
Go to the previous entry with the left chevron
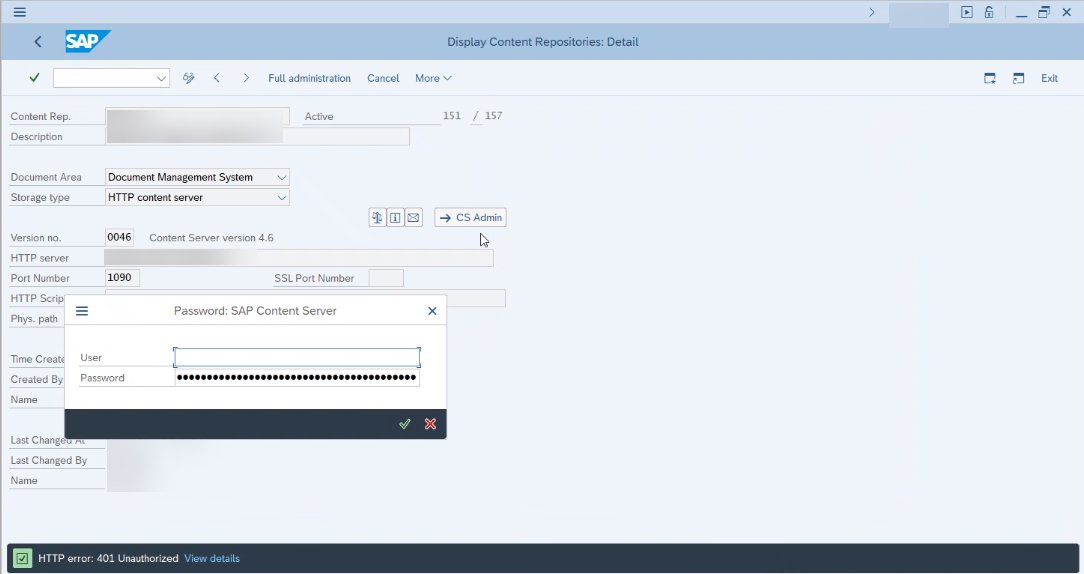pyautogui.click(x=216, y=78)
